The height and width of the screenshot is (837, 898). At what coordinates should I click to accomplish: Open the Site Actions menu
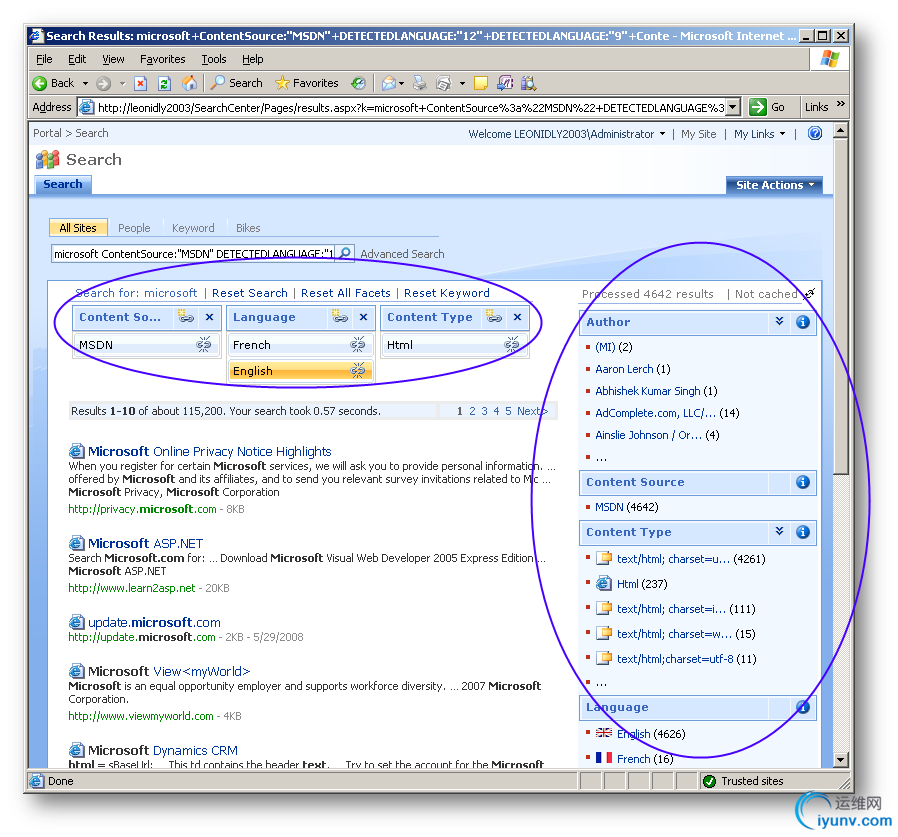pyautogui.click(x=774, y=185)
